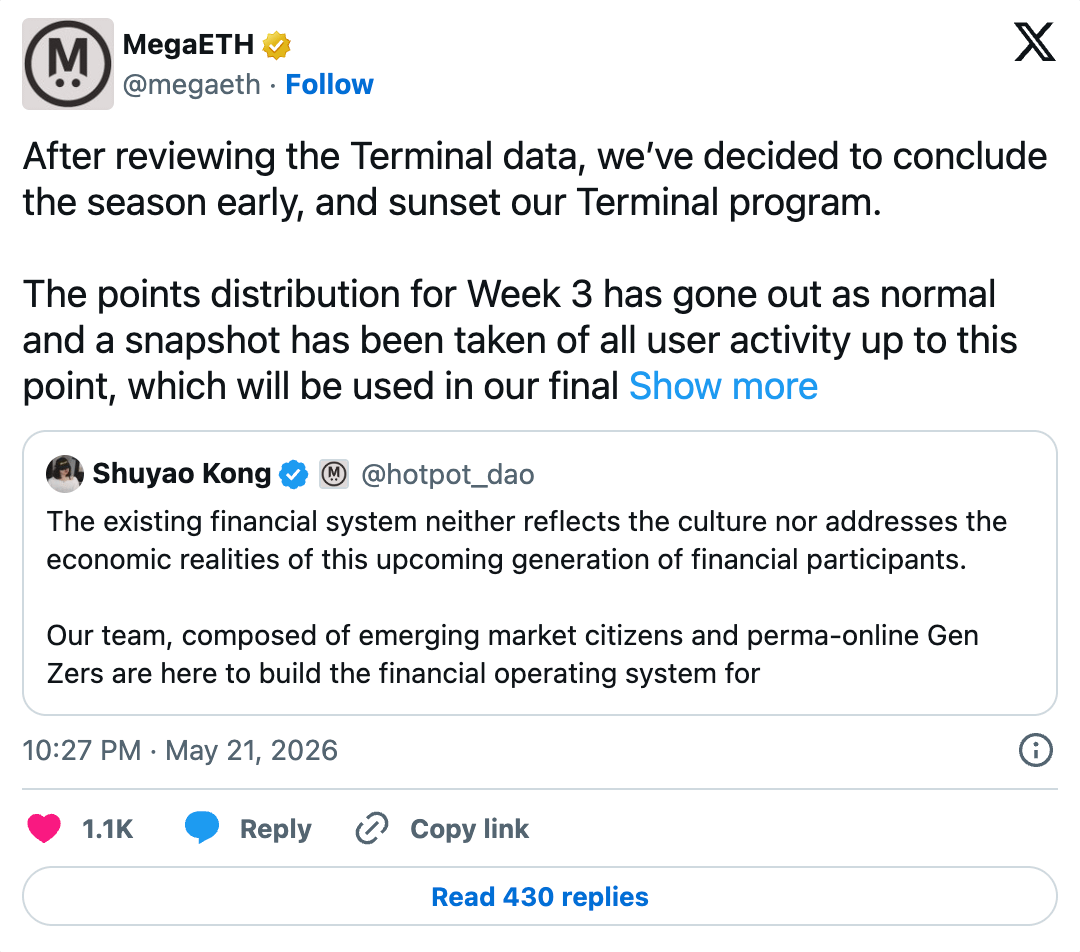Open the @hotpot_dao handle
The image size is (1080, 952).
pos(448,475)
